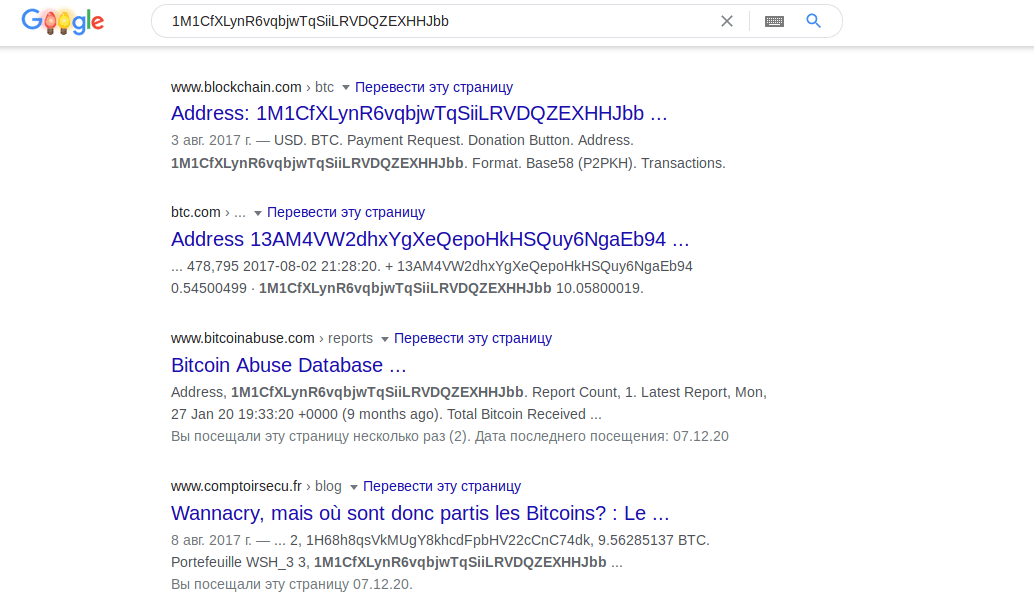This screenshot has height=597, width=1034.
Task: Open the 'Address: 1M1CfXLynR6vqbjwTqSiiLRVDQZEXHHJbb' result
Action: point(419,113)
